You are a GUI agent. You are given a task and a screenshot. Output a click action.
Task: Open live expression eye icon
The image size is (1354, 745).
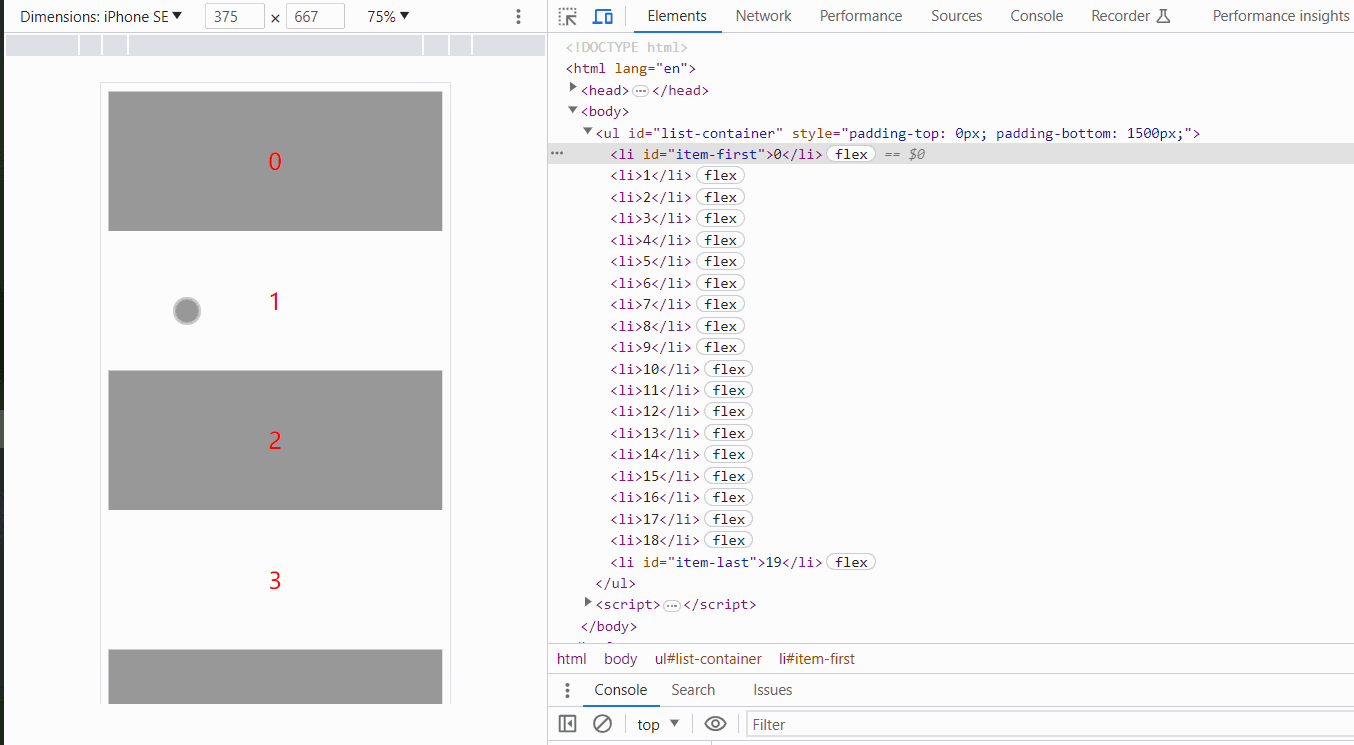click(715, 724)
